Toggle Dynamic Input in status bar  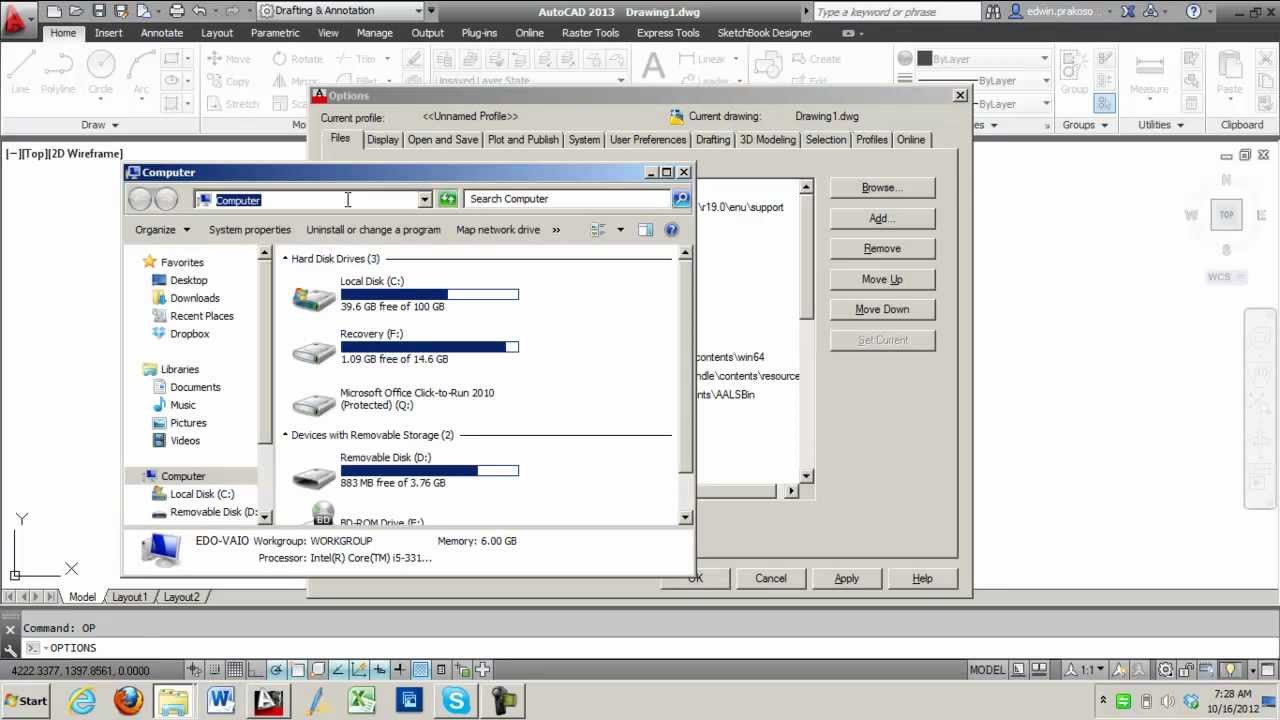tap(380, 670)
